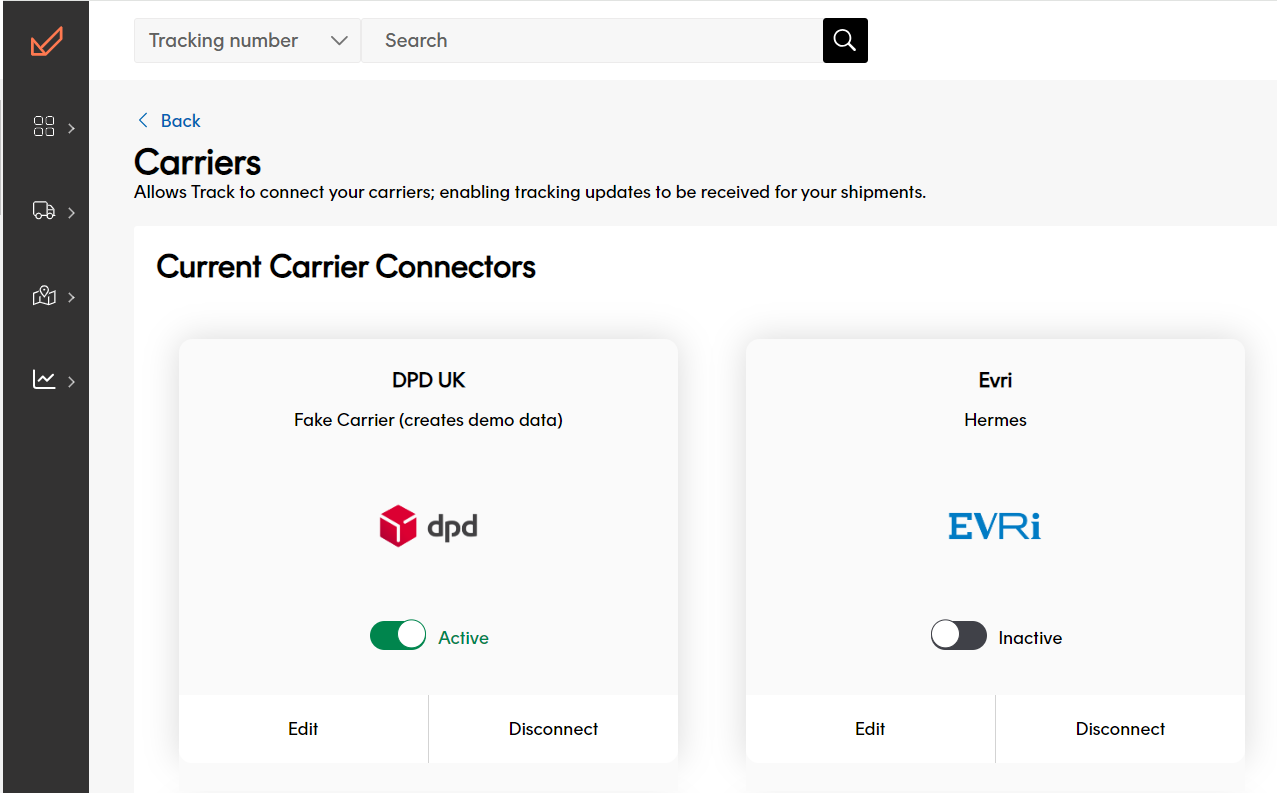Open the map pin icon in sidebar
This screenshot has width=1277, height=793.
click(44, 296)
